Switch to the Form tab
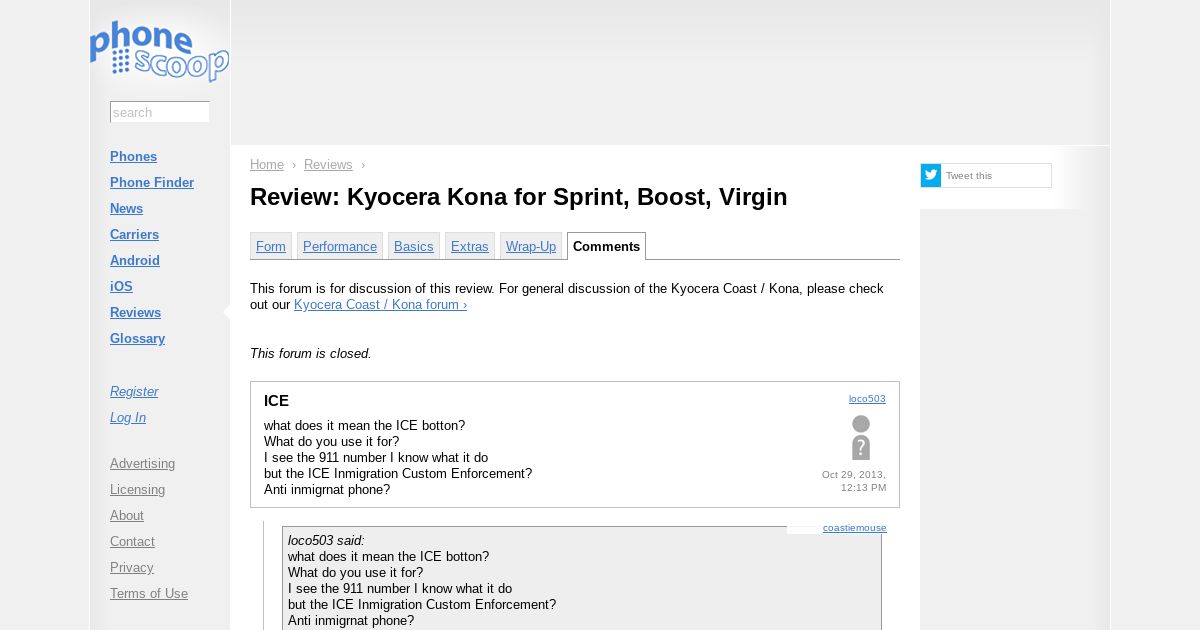Viewport: 1200px width, 630px height. pyautogui.click(x=271, y=246)
